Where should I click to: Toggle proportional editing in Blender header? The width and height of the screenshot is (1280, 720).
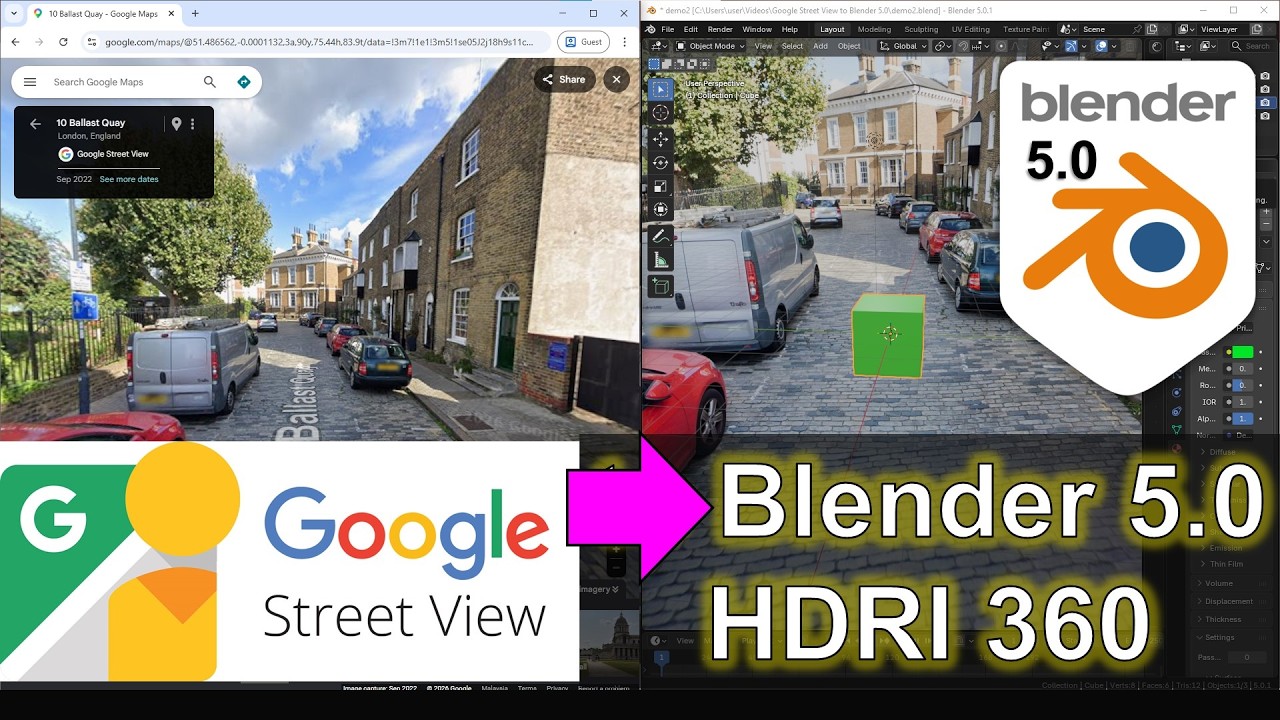(999, 46)
